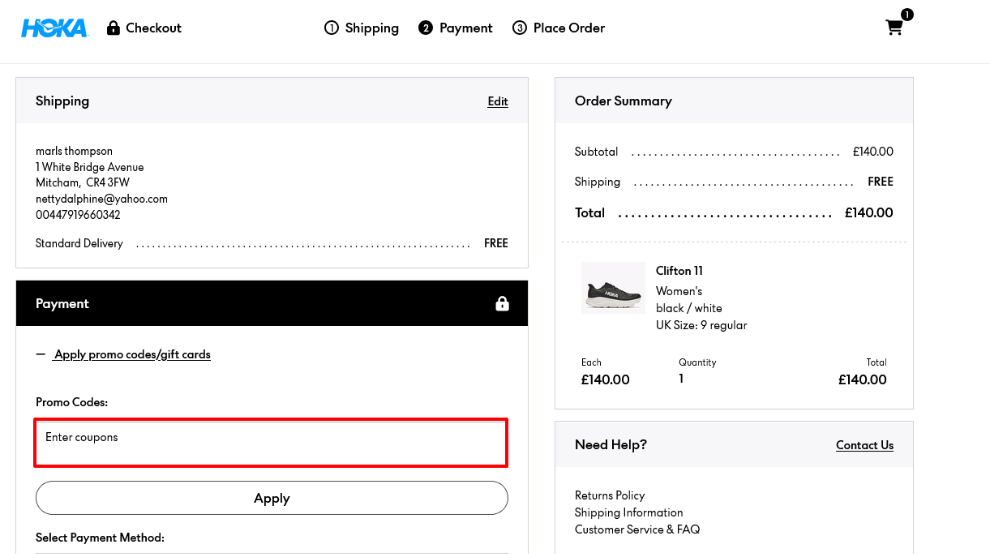Click the Enter coupons input field
Viewport: 990px width, 554px height.
pos(271,443)
